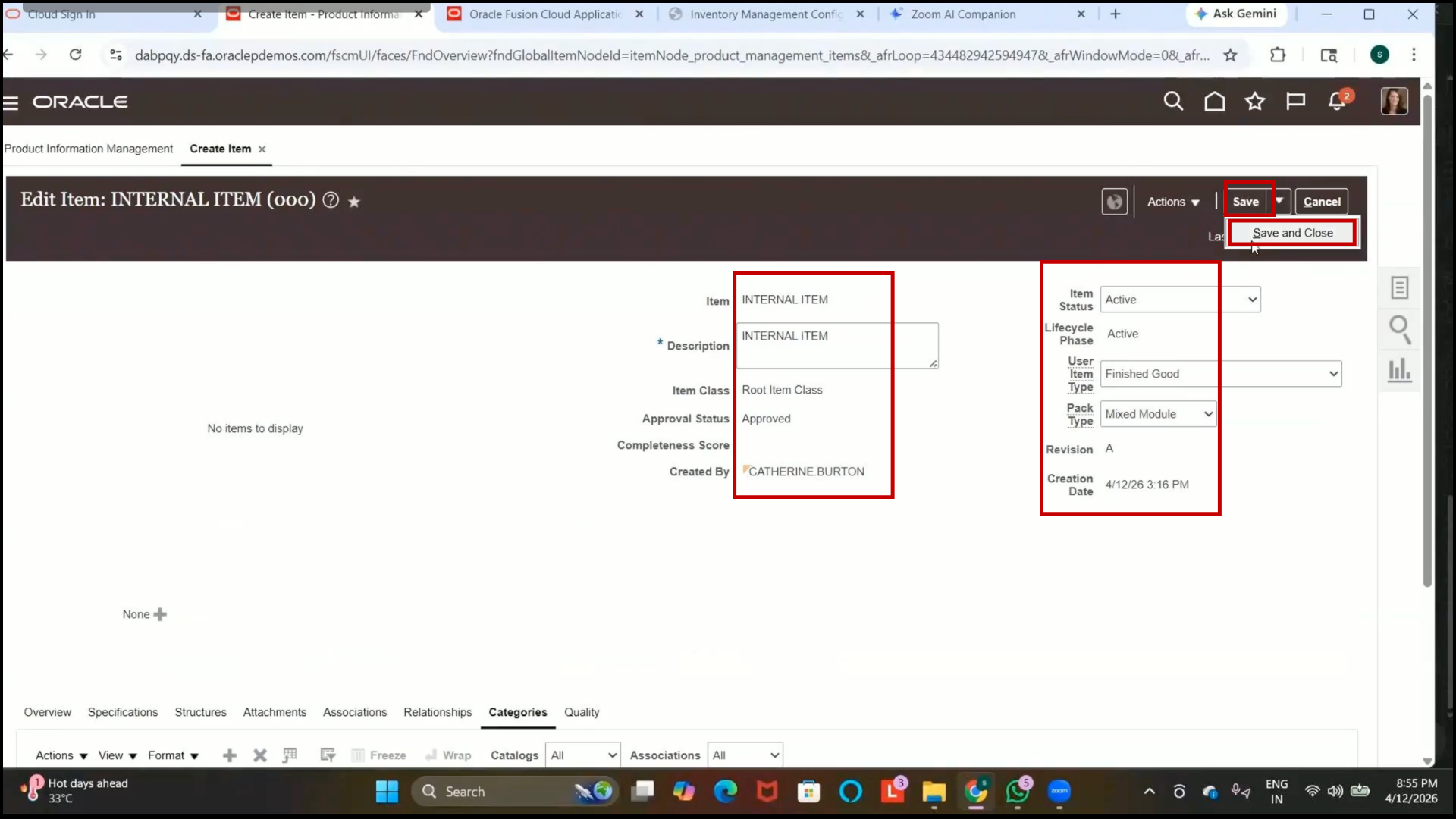
Task: Close the Create Item tab with X
Action: pos(262,149)
